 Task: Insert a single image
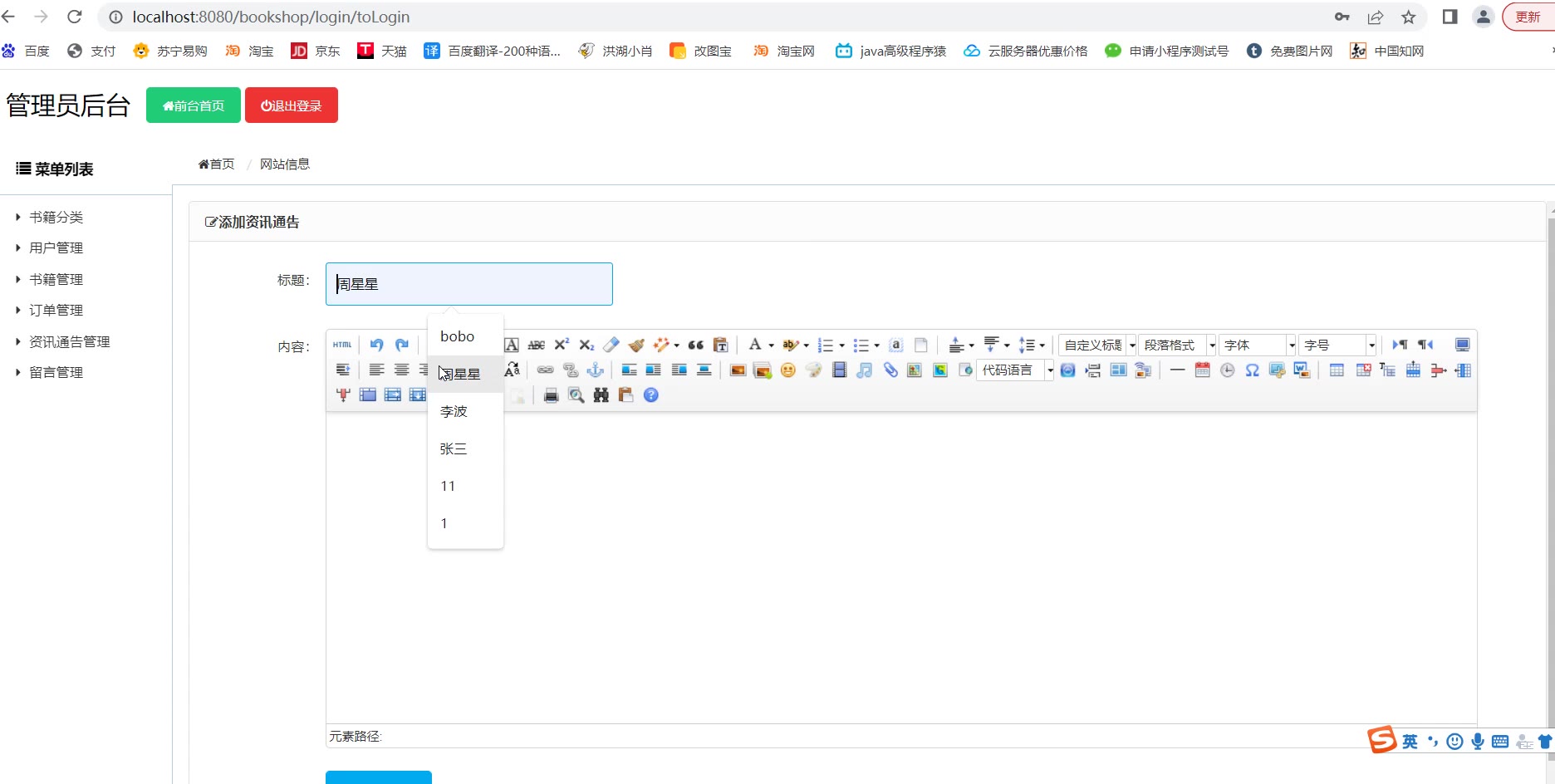pos(738,370)
